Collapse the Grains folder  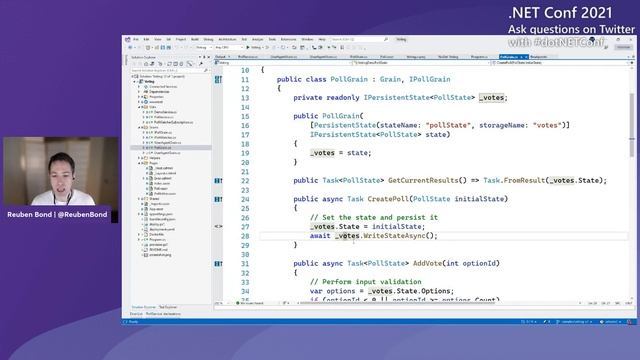[x=139, y=127]
